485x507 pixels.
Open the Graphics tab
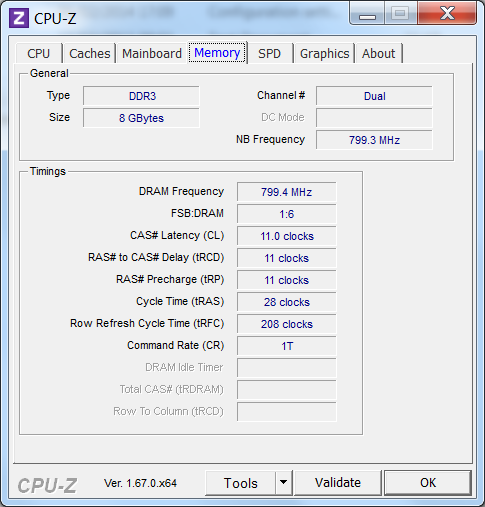324,53
